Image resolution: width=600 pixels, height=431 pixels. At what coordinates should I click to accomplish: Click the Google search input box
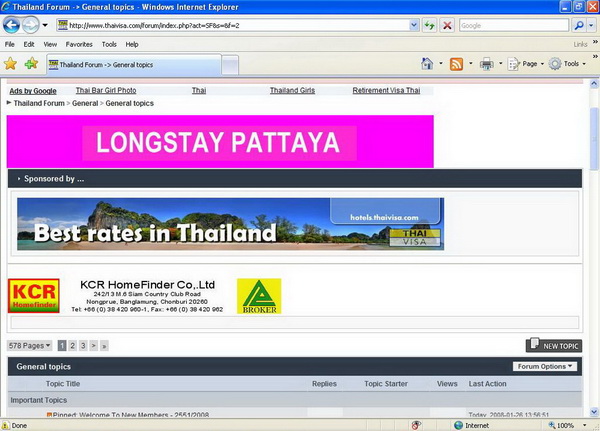(514, 26)
